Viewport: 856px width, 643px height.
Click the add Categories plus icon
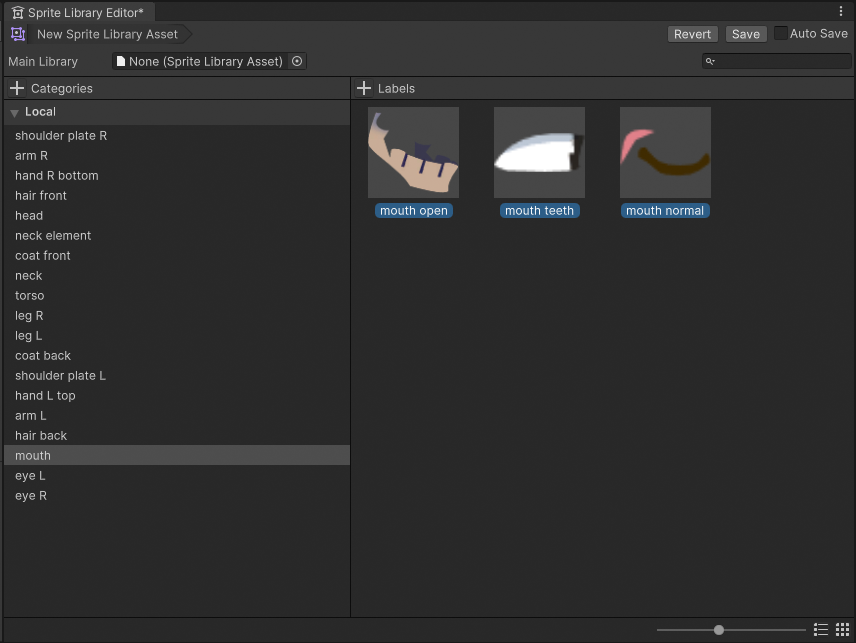16,88
